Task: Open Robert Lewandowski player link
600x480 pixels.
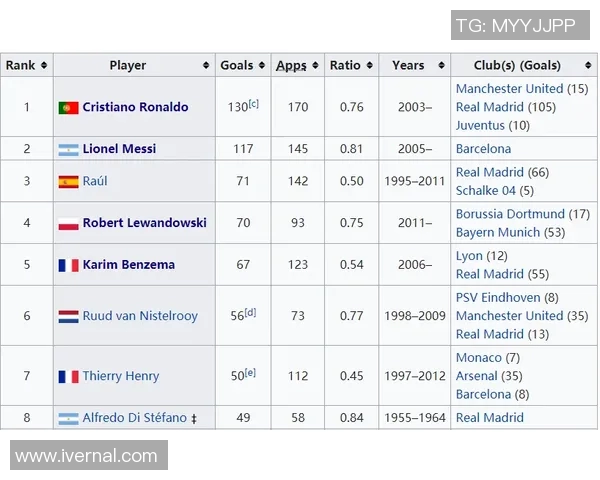Action: (144, 223)
